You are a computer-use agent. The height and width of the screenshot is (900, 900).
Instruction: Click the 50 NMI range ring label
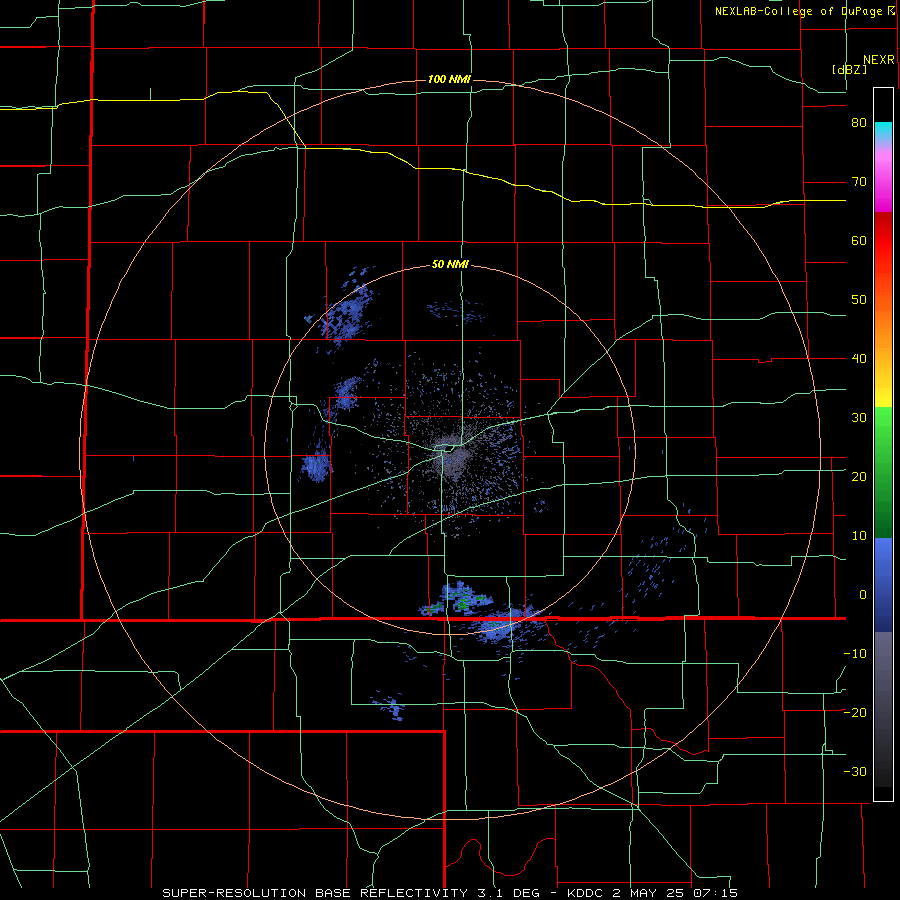pos(450,265)
